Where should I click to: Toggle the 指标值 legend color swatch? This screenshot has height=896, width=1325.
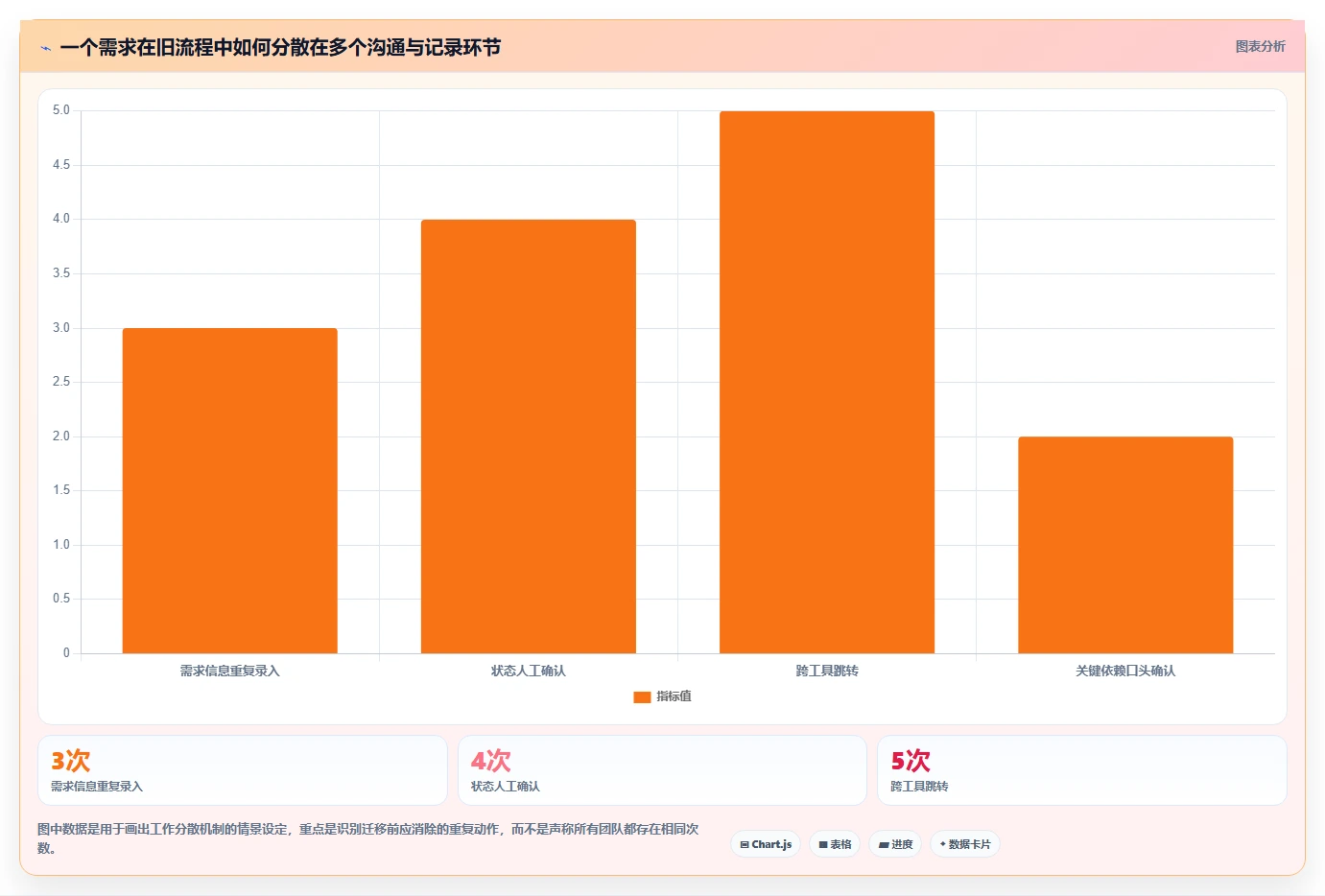point(642,696)
